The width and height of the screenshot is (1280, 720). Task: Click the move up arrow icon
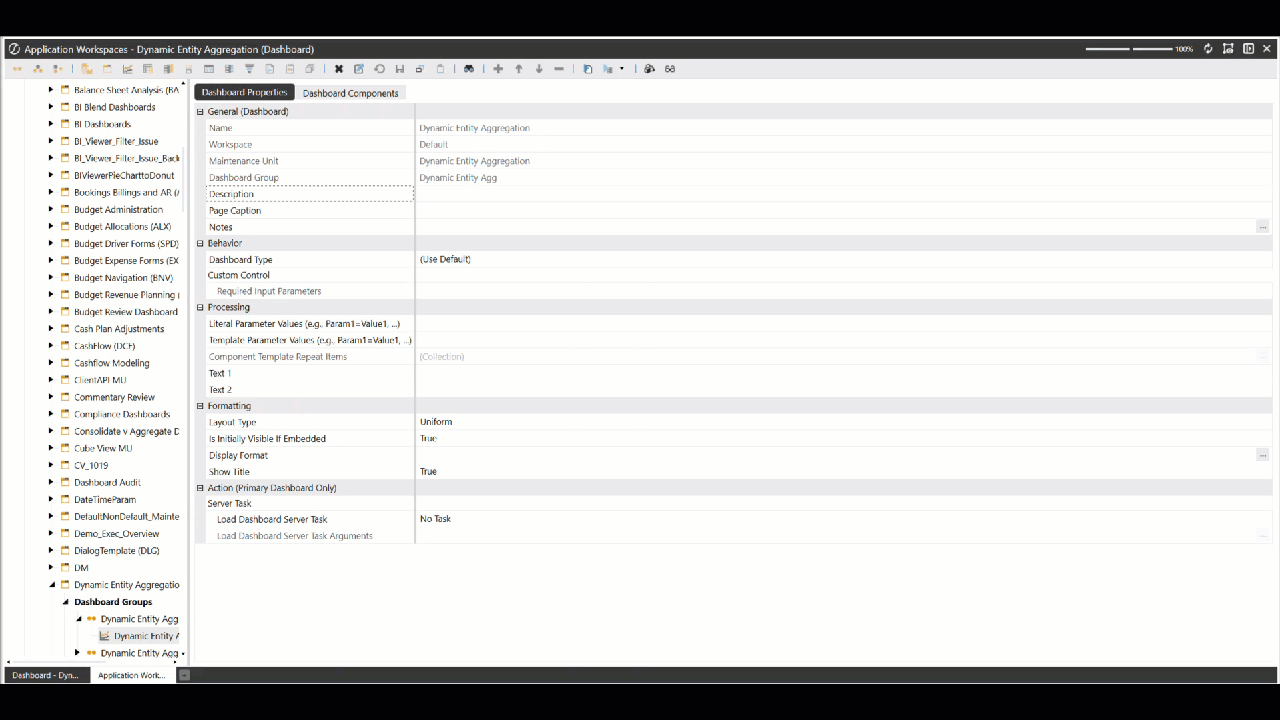[519, 69]
